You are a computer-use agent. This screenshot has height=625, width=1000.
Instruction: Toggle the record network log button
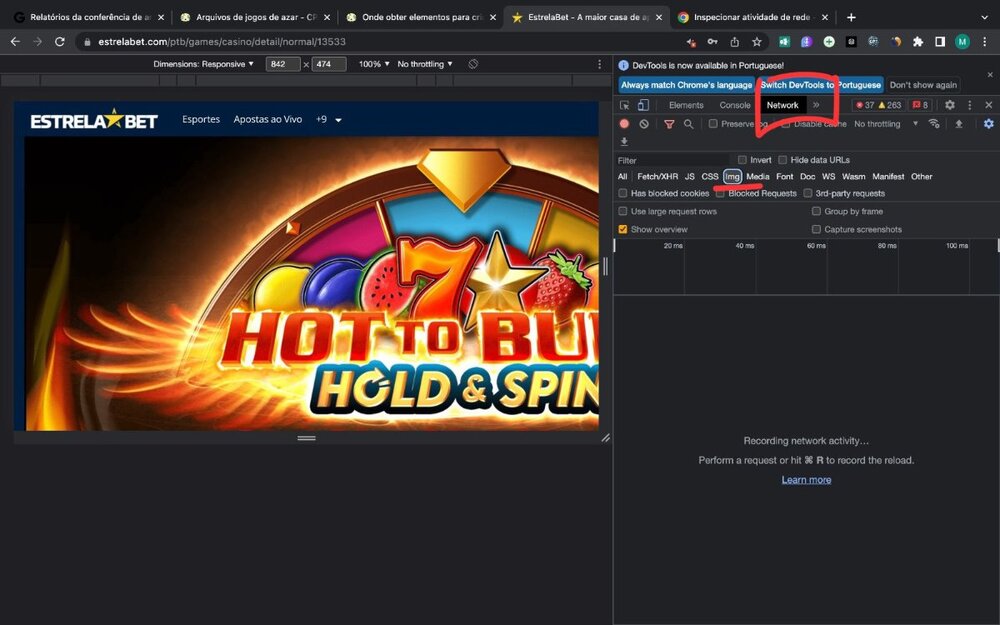tap(624, 124)
